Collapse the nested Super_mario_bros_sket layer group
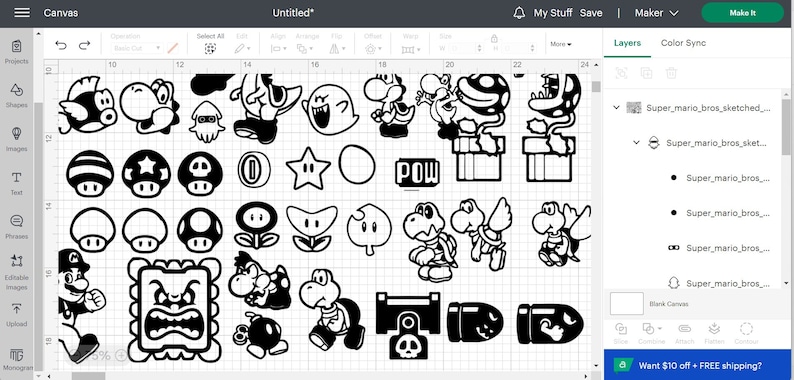 click(637, 143)
